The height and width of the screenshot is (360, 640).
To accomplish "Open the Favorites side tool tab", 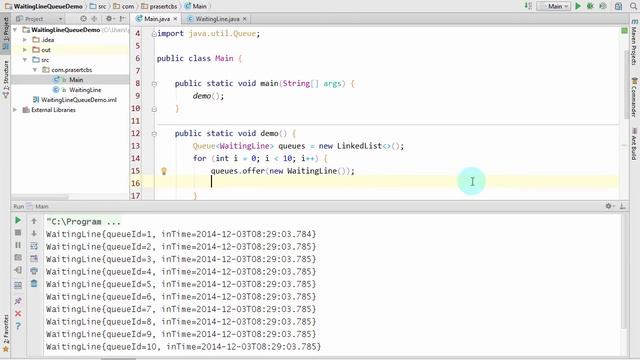I will pyautogui.click(x=6, y=333).
